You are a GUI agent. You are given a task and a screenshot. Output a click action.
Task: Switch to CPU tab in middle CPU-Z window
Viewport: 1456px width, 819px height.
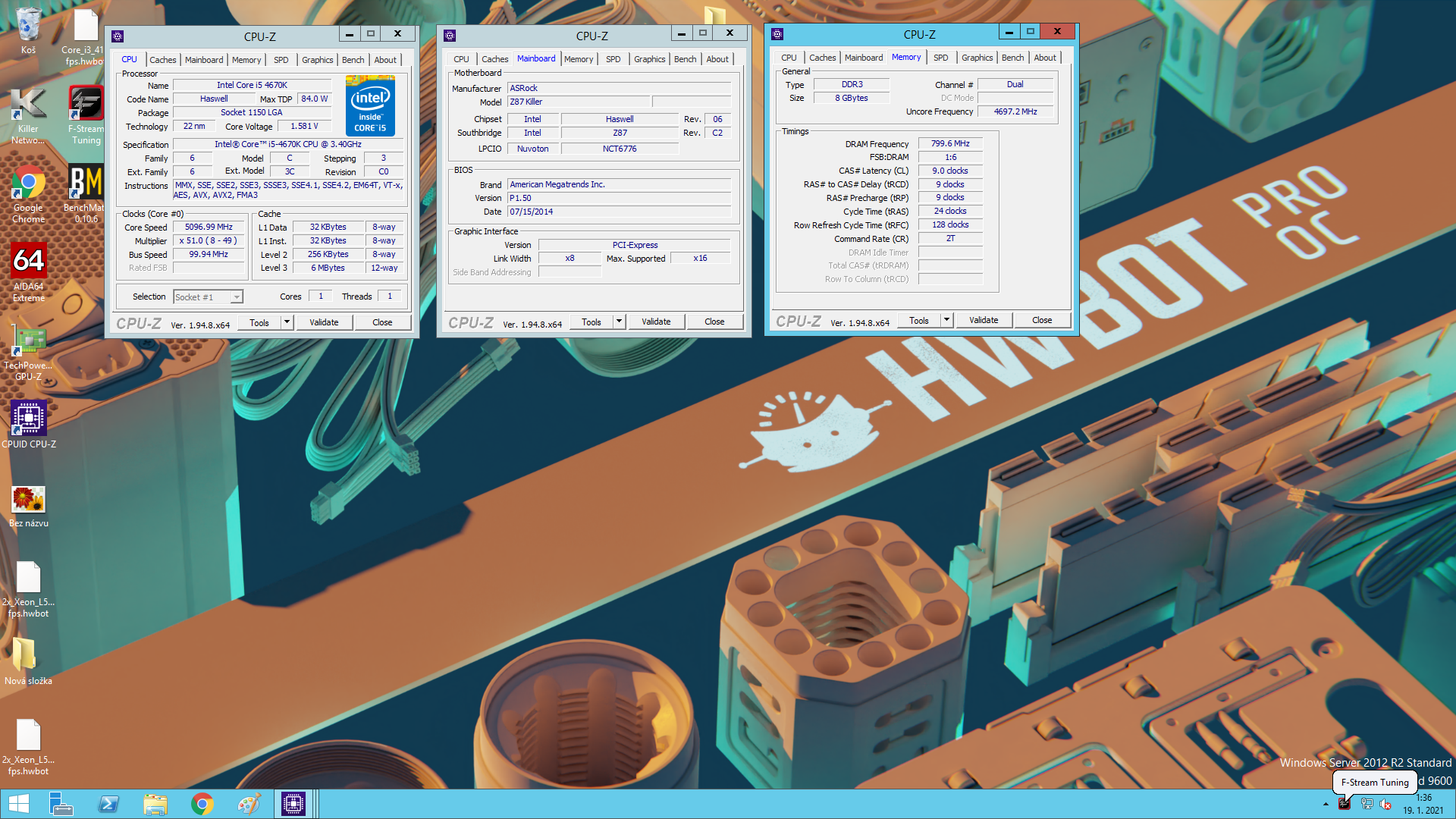461,59
